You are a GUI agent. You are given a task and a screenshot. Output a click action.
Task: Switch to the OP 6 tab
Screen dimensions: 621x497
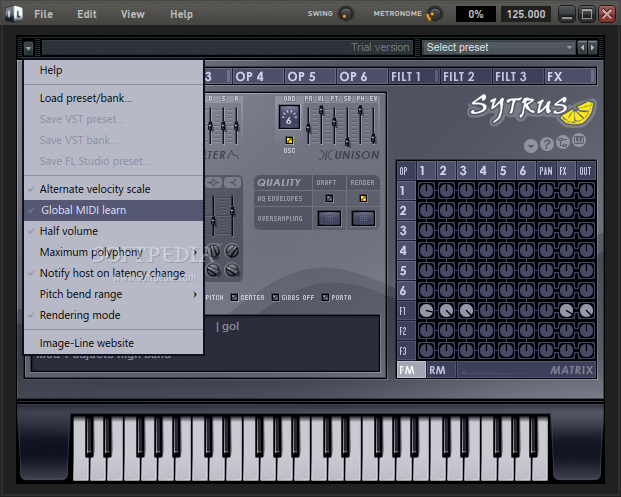pos(362,76)
